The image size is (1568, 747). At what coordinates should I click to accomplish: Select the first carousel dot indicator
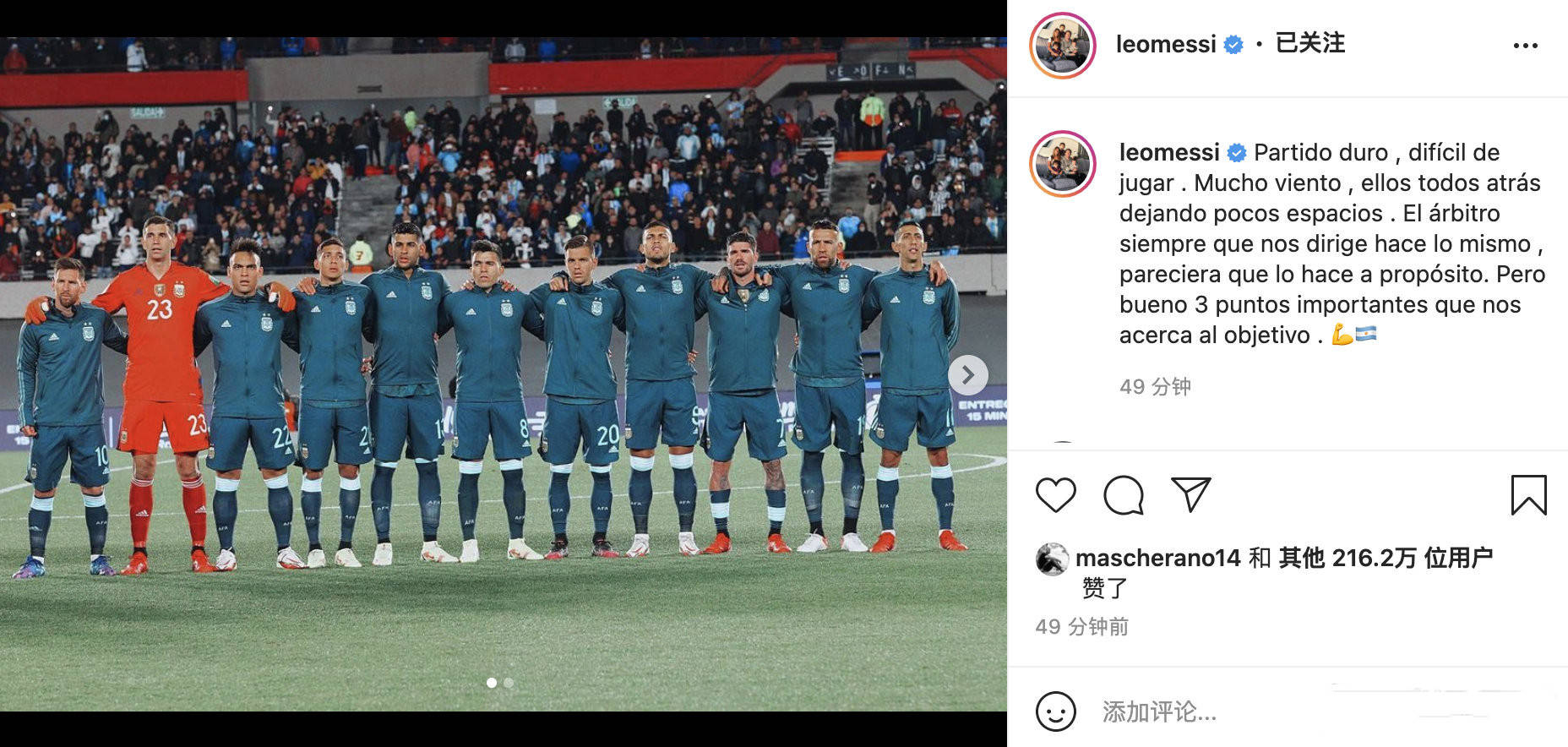pos(492,683)
